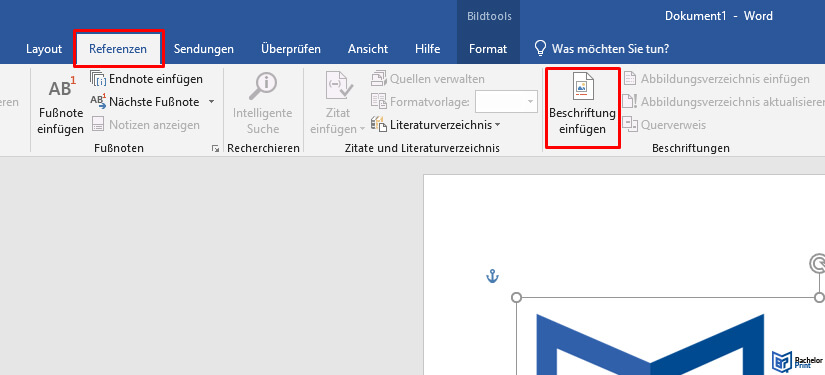The height and width of the screenshot is (375, 825).
Task: Open the Formatvorlage combo box
Action: (506, 101)
